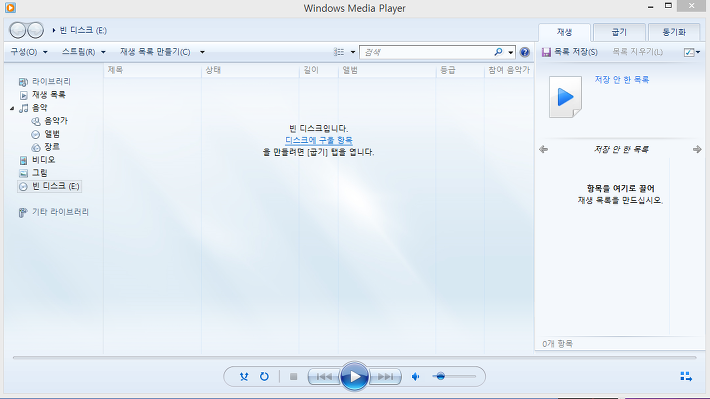
Task: Click the next playlist right arrow
Action: (x=697, y=149)
